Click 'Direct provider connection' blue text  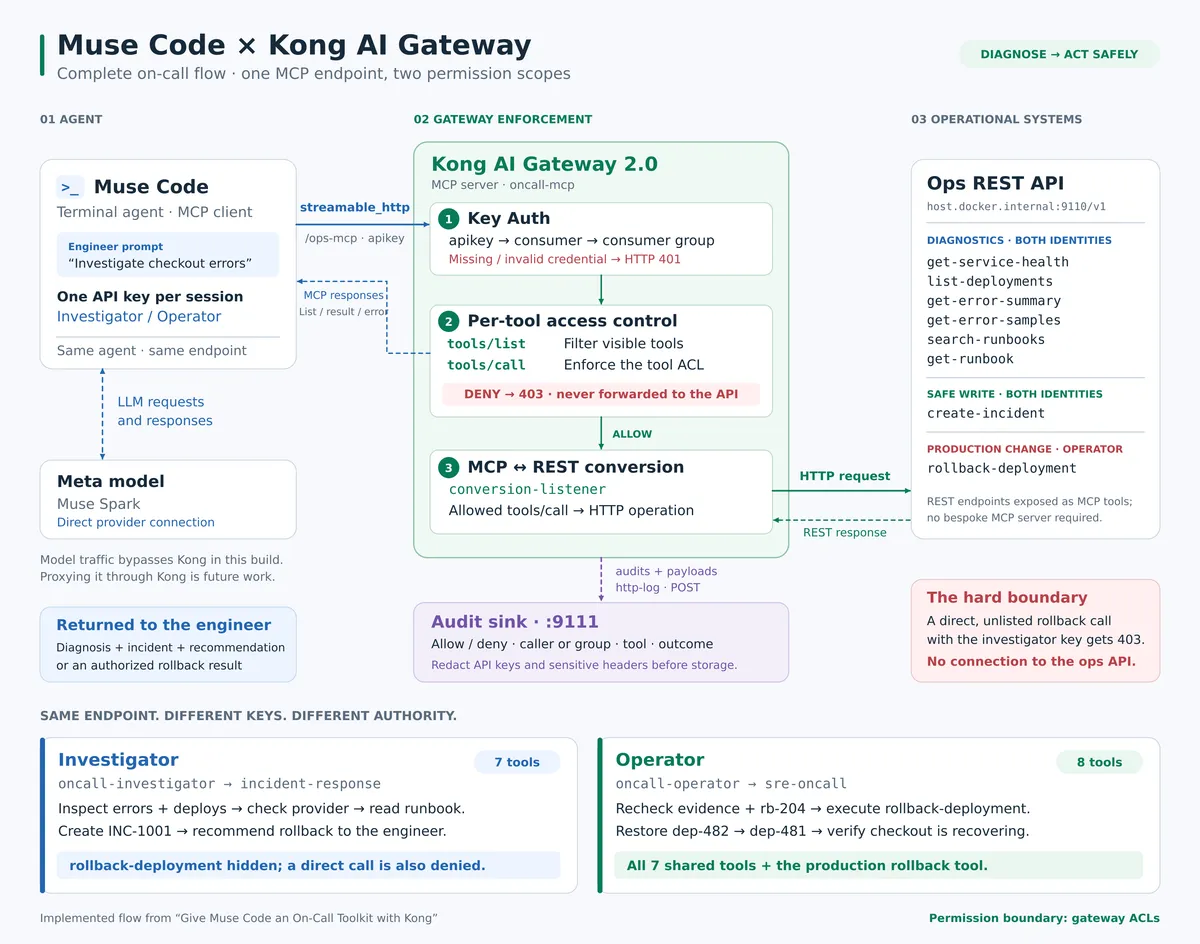pyautogui.click(x=136, y=522)
